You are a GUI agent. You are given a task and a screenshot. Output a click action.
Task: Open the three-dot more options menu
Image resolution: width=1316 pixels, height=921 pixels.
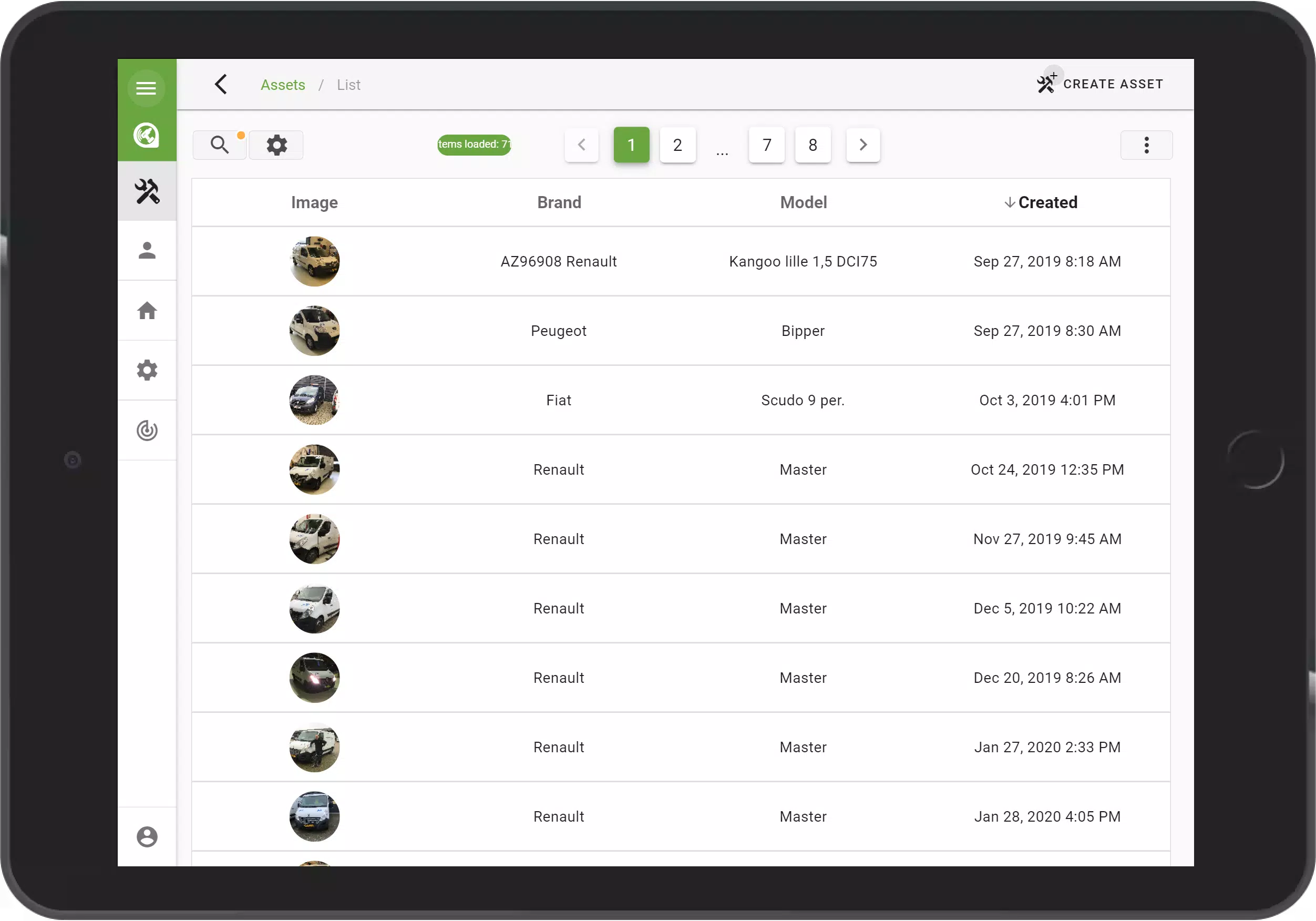coord(1147,145)
